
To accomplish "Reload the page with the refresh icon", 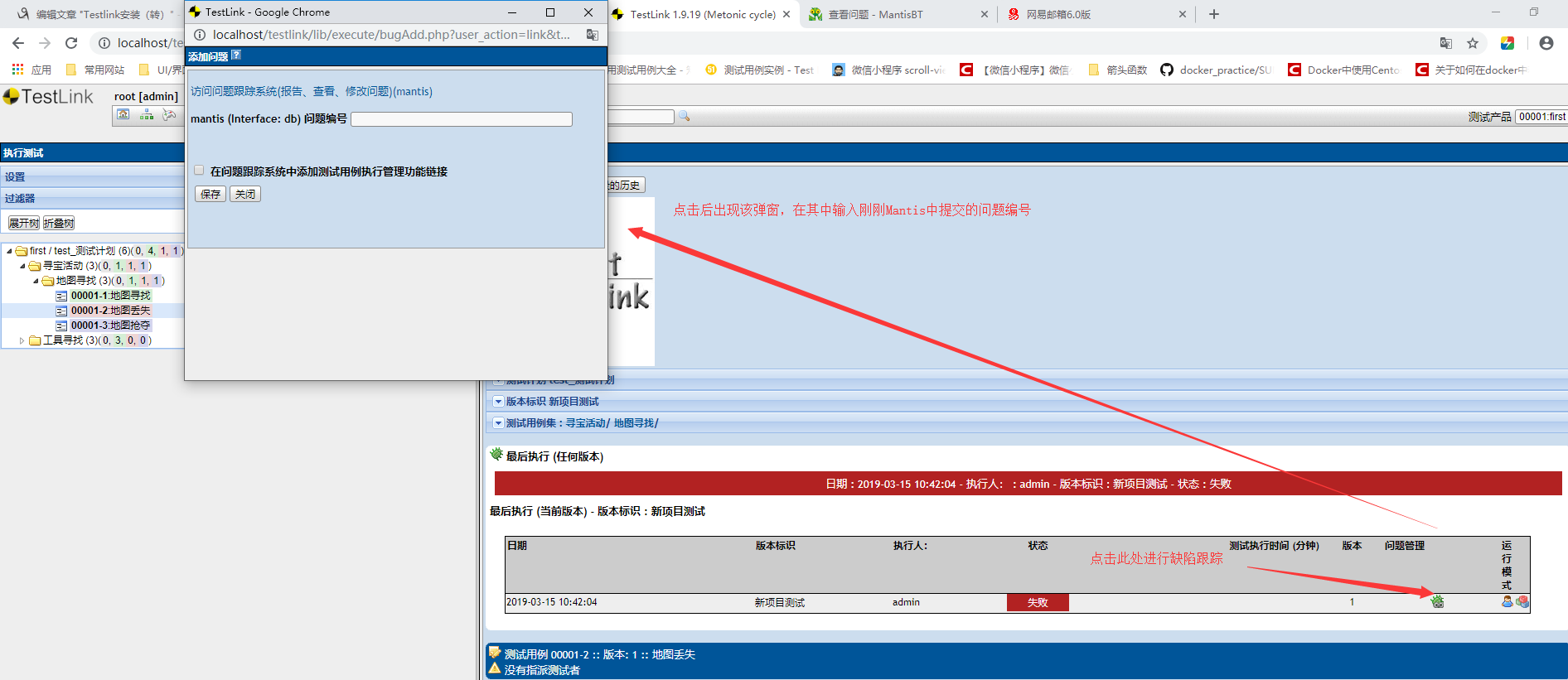I will pyautogui.click(x=71, y=43).
